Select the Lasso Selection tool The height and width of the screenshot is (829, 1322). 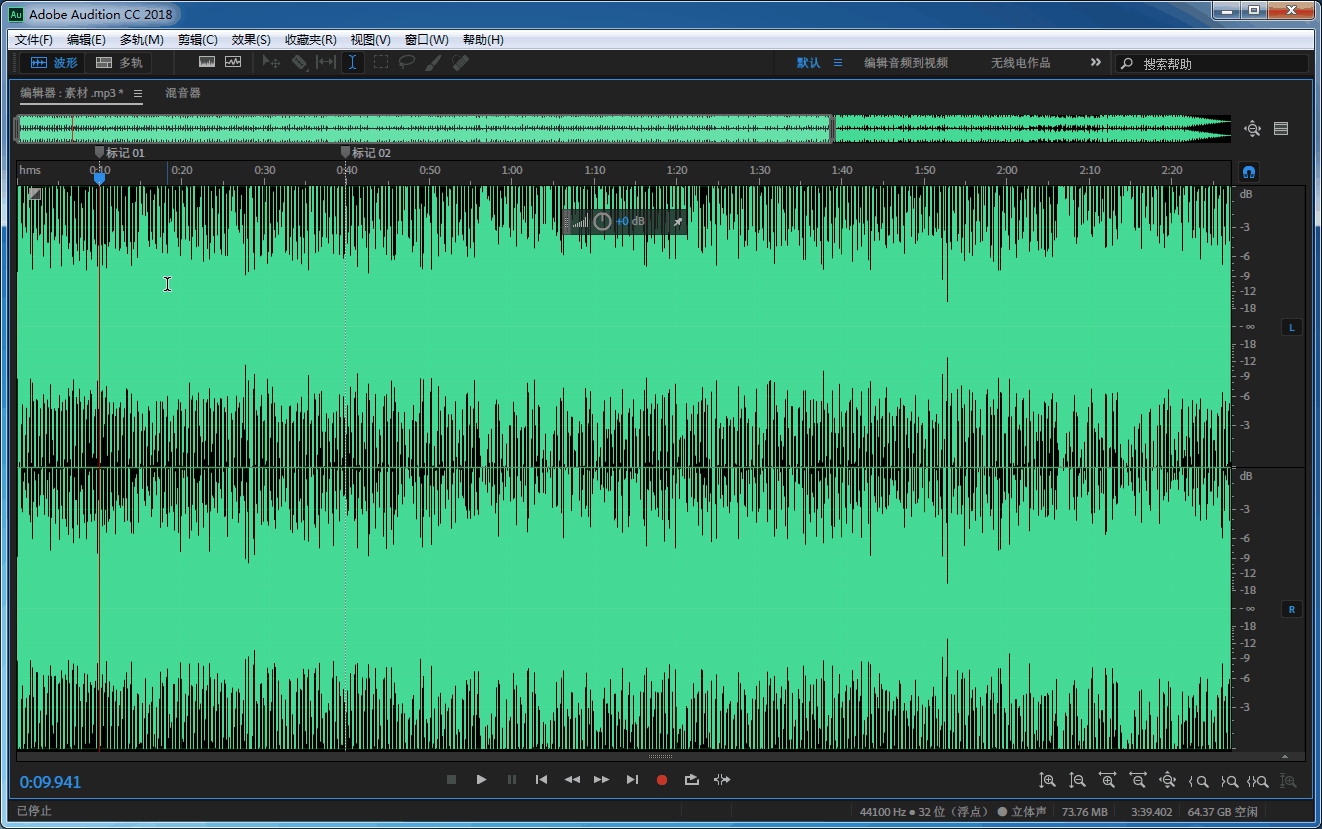(x=407, y=62)
